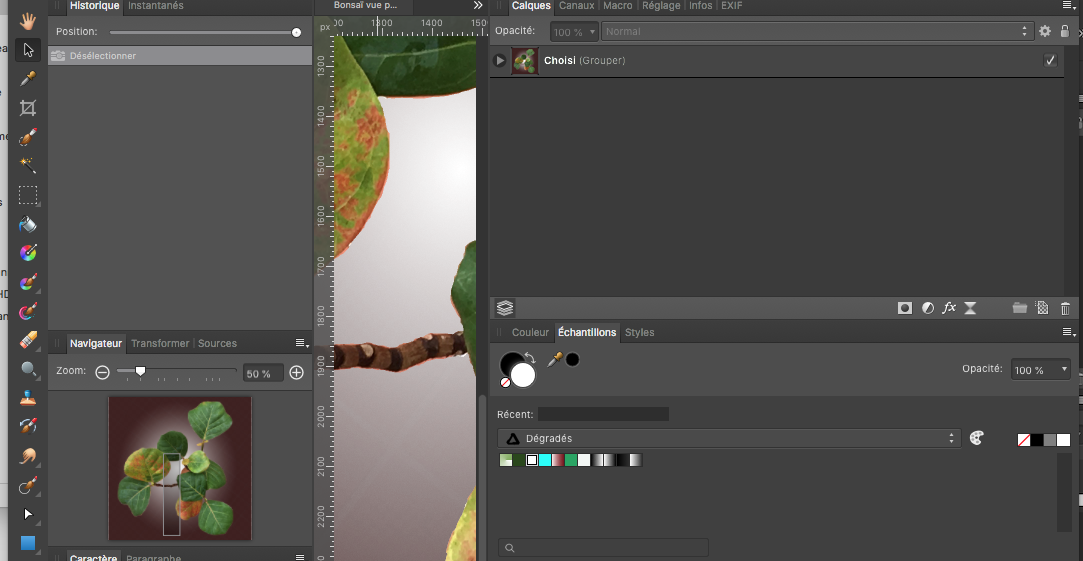Toggle visibility checkbox of Choisi layer
Image resolution: width=1083 pixels, height=561 pixels.
click(1051, 61)
